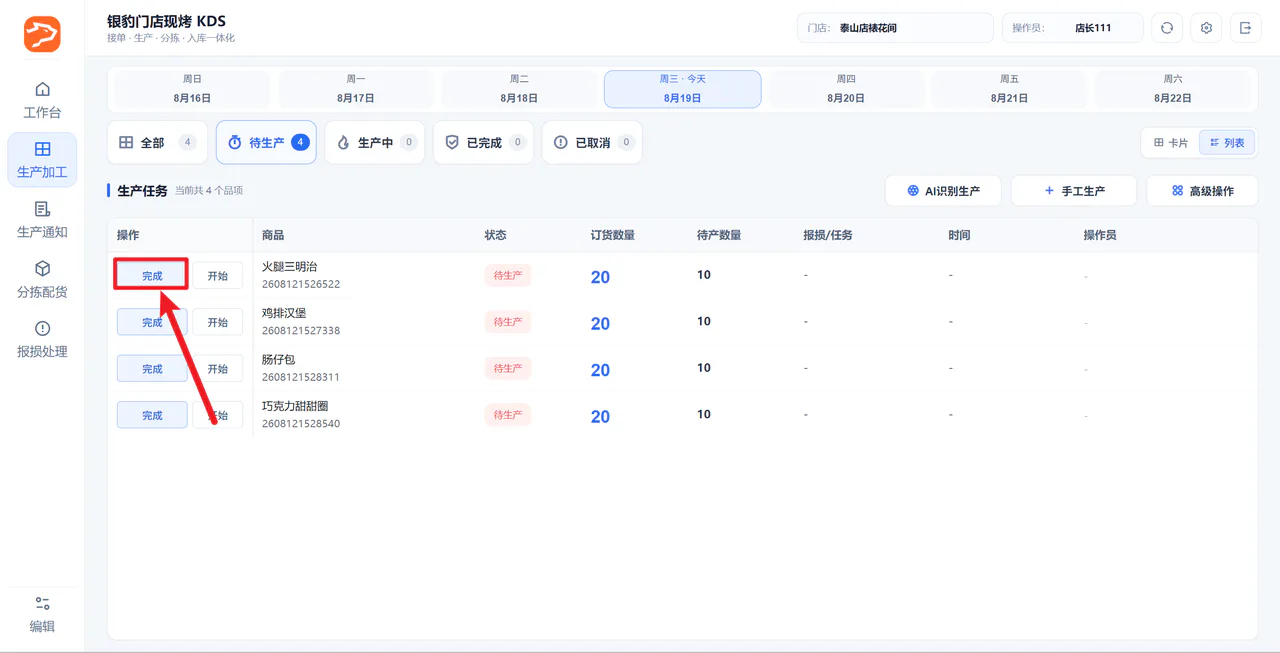1280x653 pixels.
Task: Click the 编辑 sidebar item
Action: 42,615
